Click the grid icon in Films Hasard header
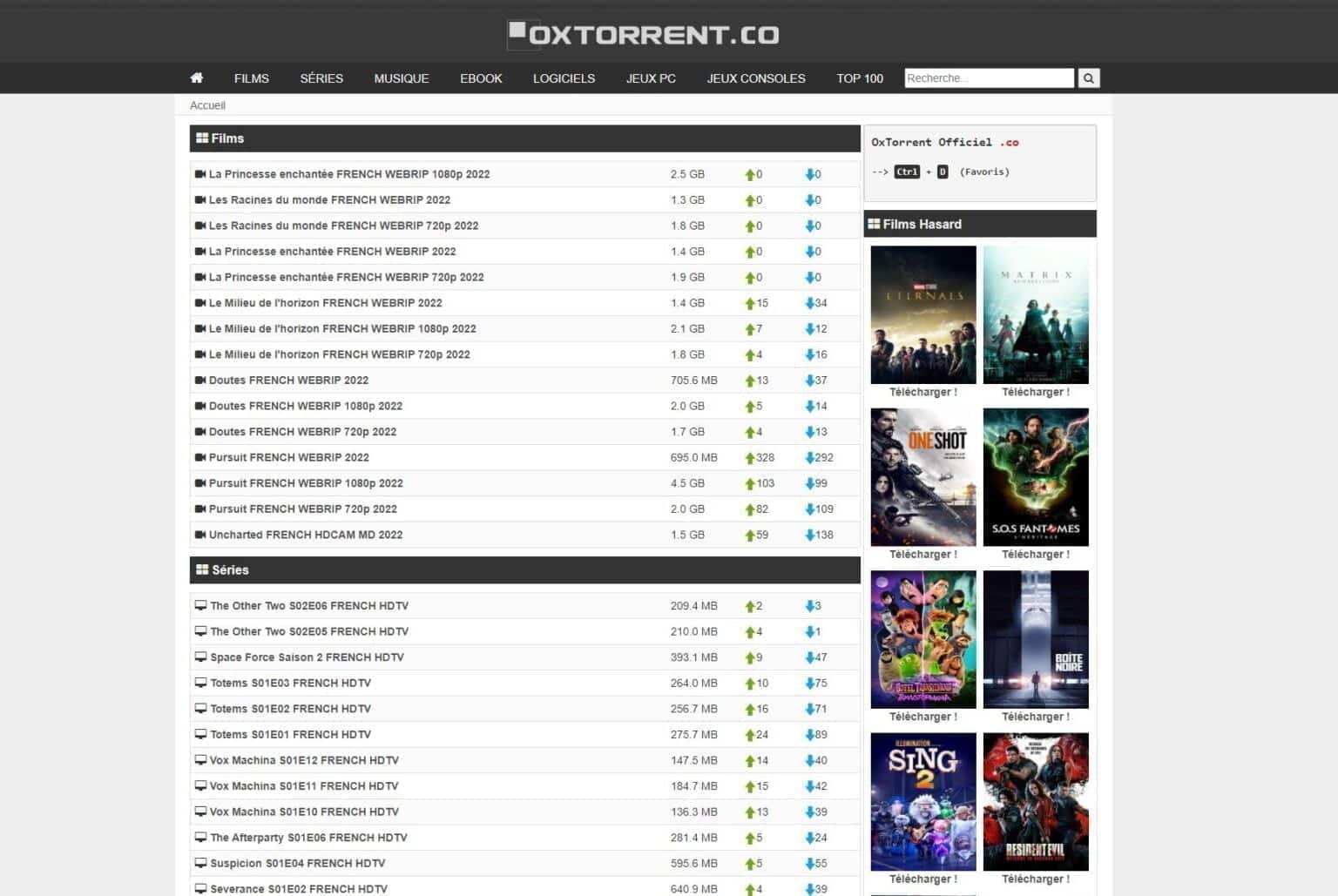This screenshot has width=1338, height=896. click(874, 224)
